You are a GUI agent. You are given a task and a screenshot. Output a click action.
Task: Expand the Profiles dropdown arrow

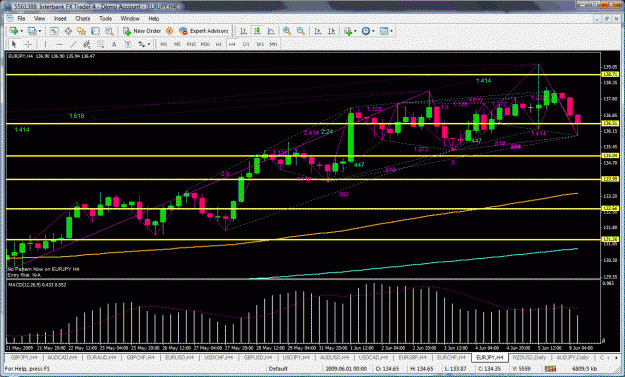click(x=39, y=31)
